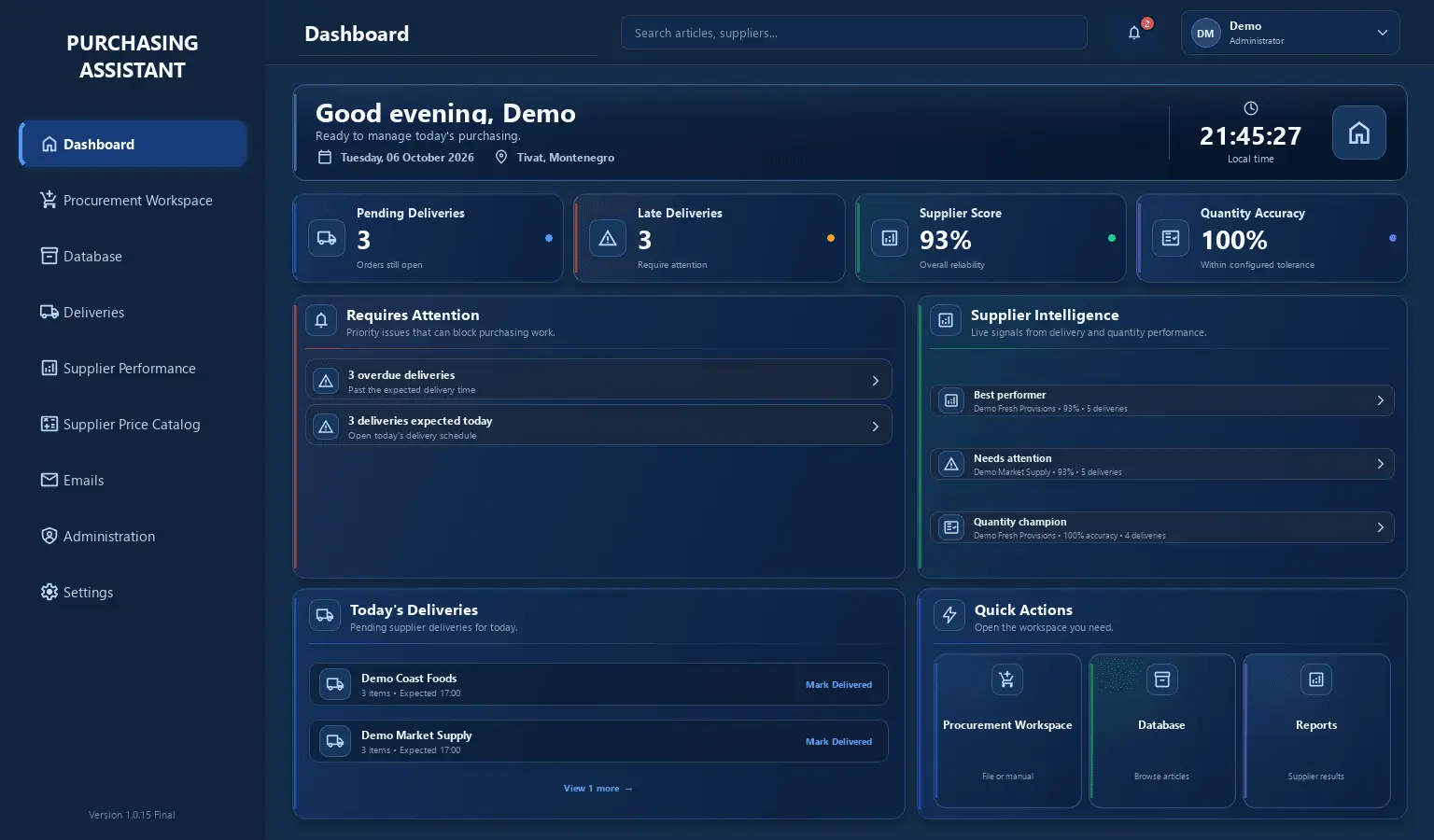Focus the Search articles, suppliers field
Screen dimensions: 1434x840
pos(853,33)
